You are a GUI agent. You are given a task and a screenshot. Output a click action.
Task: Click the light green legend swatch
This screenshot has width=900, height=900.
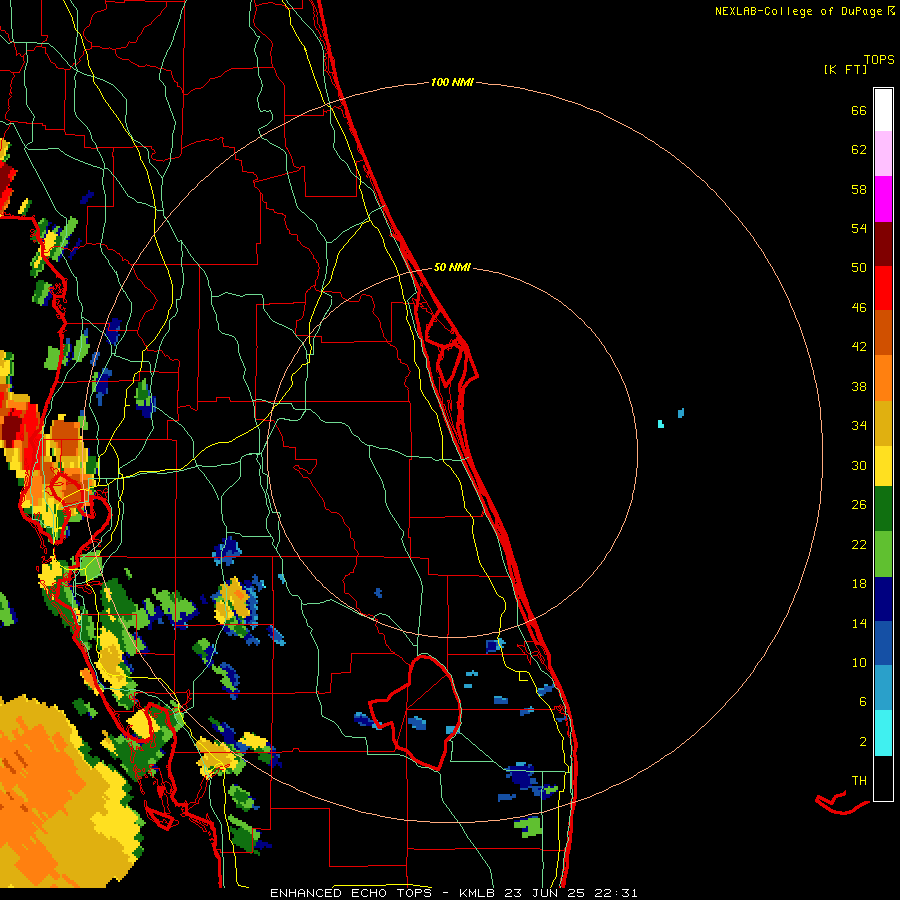pyautogui.click(x=883, y=554)
